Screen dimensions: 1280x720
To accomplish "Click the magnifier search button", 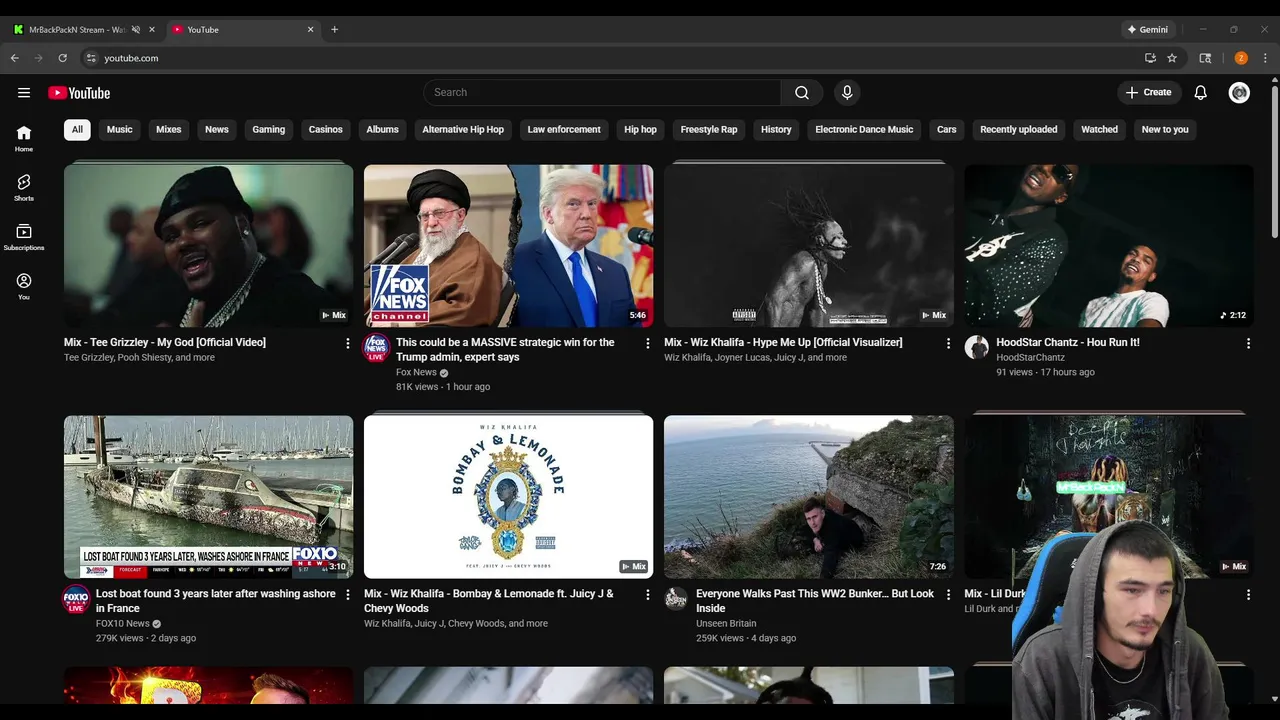I will (x=802, y=93).
